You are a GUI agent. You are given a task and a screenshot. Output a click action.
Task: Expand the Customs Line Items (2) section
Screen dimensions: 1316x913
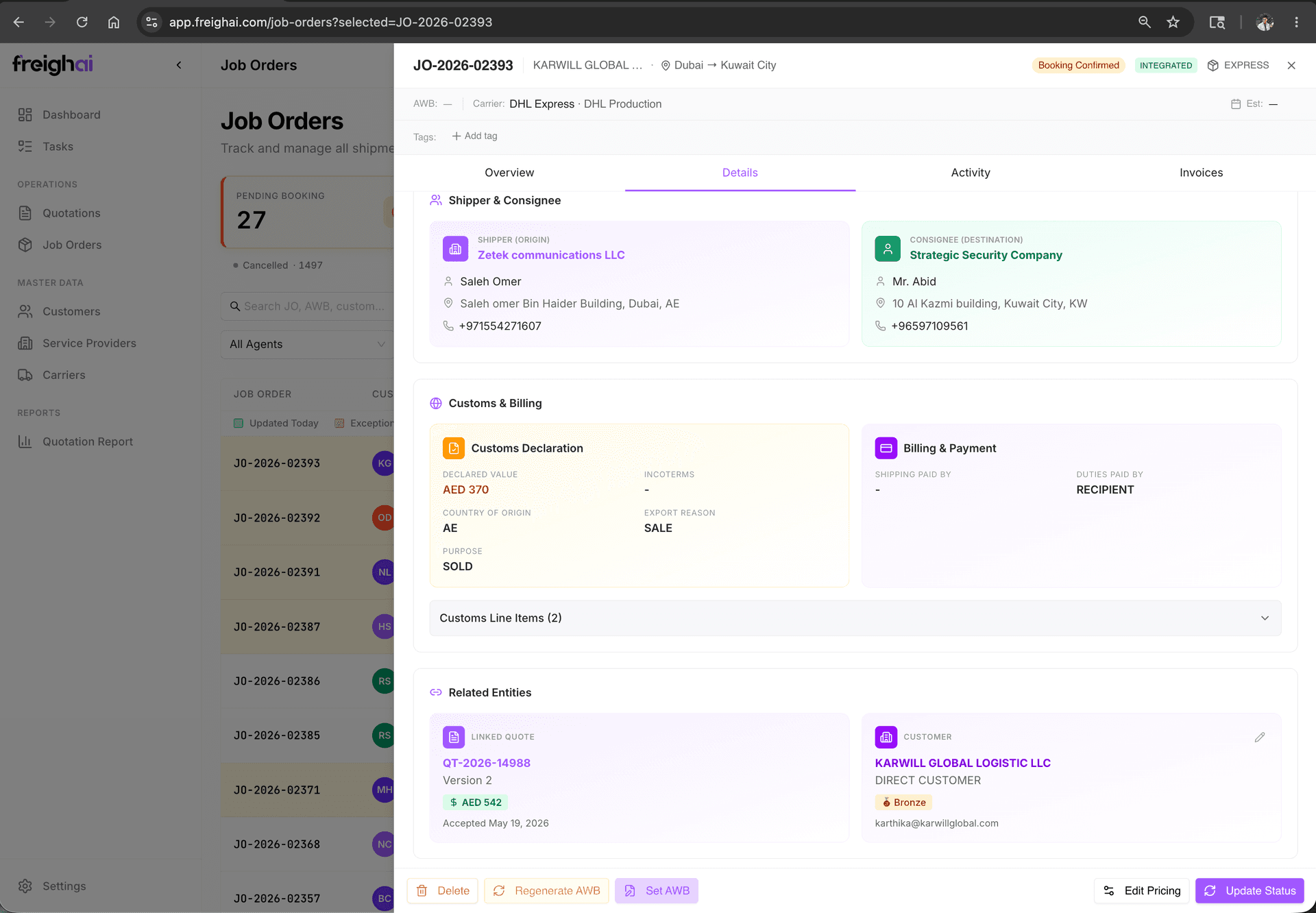(x=855, y=618)
